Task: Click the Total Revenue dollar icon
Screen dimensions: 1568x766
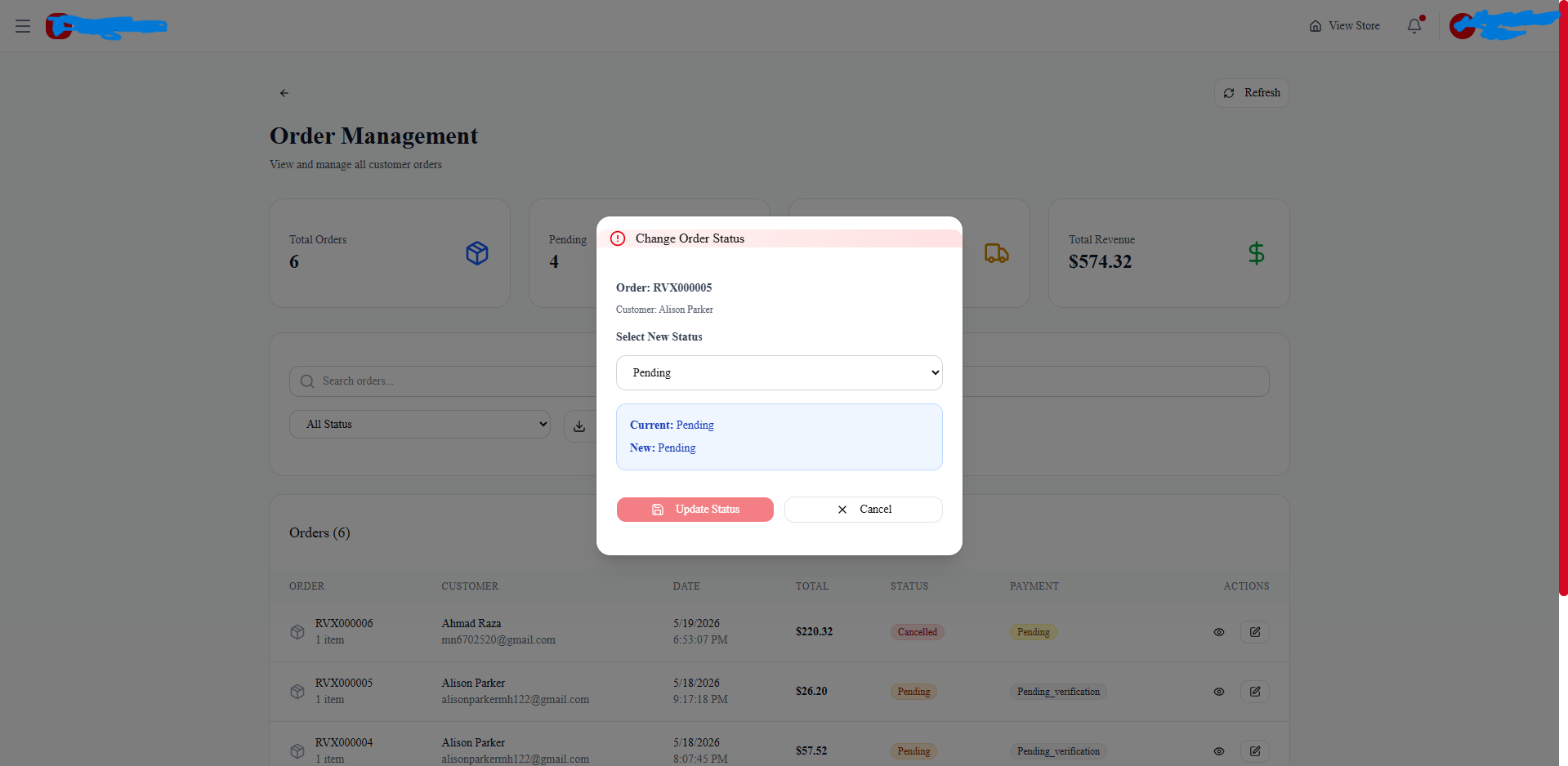Action: pyautogui.click(x=1256, y=253)
